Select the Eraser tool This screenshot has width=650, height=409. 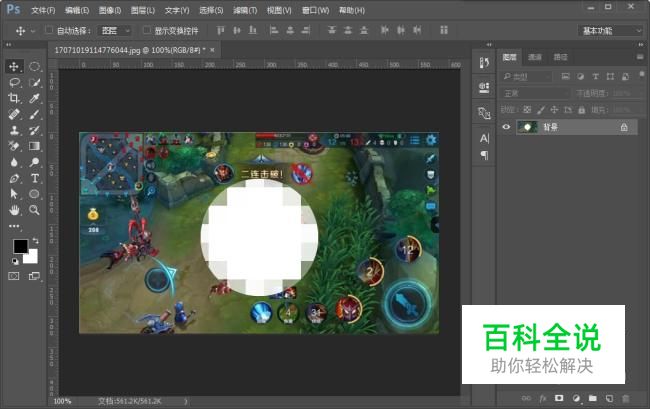14,146
